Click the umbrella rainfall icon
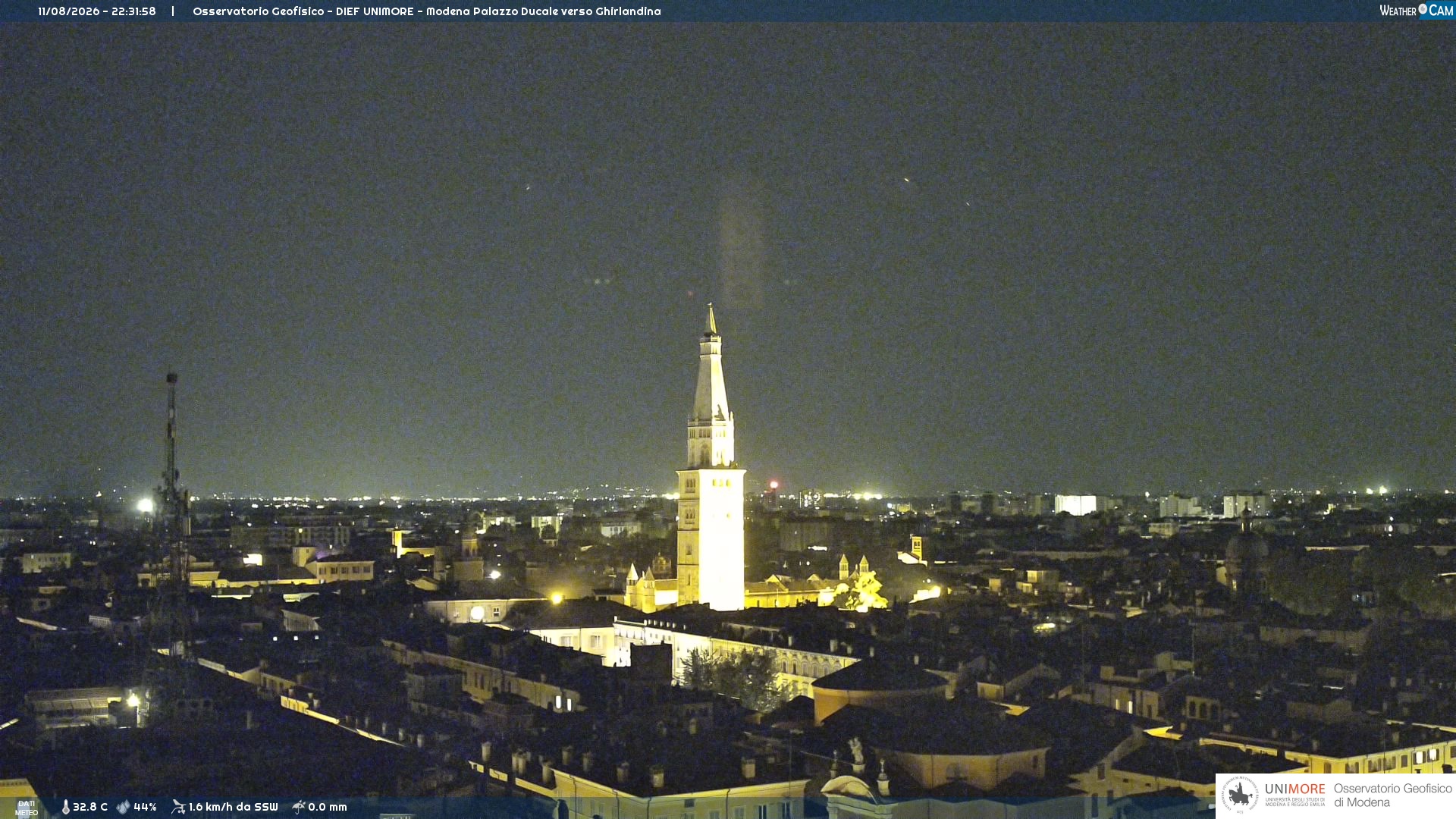This screenshot has width=1456, height=819. [x=299, y=807]
